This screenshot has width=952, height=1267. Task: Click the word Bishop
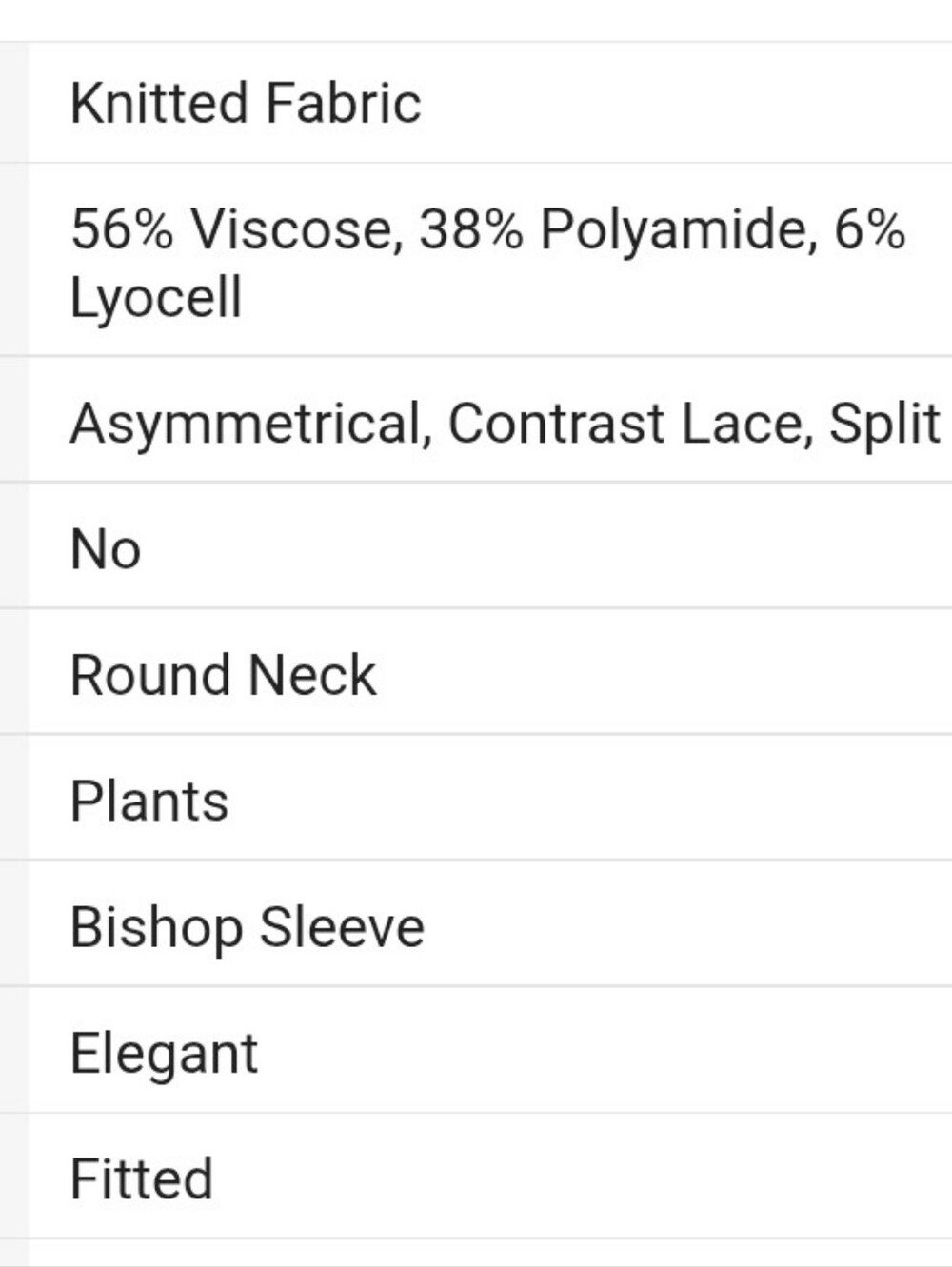156,927
